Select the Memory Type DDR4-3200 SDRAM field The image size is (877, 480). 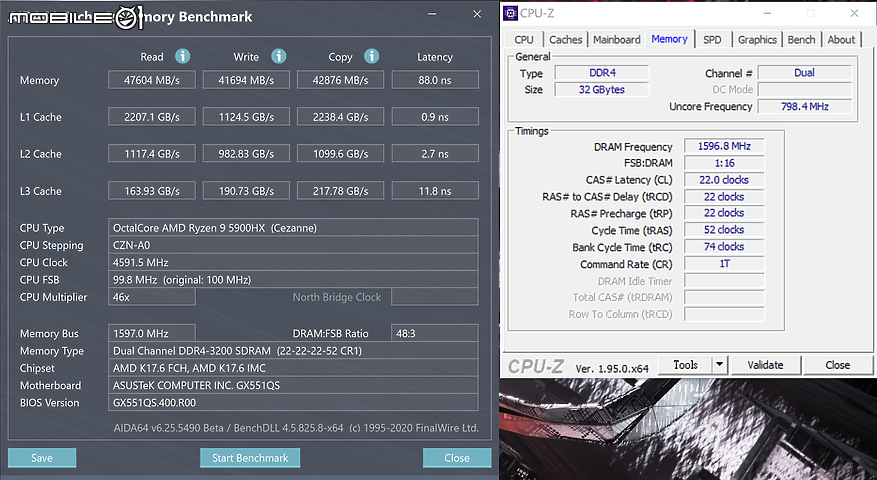(x=293, y=351)
